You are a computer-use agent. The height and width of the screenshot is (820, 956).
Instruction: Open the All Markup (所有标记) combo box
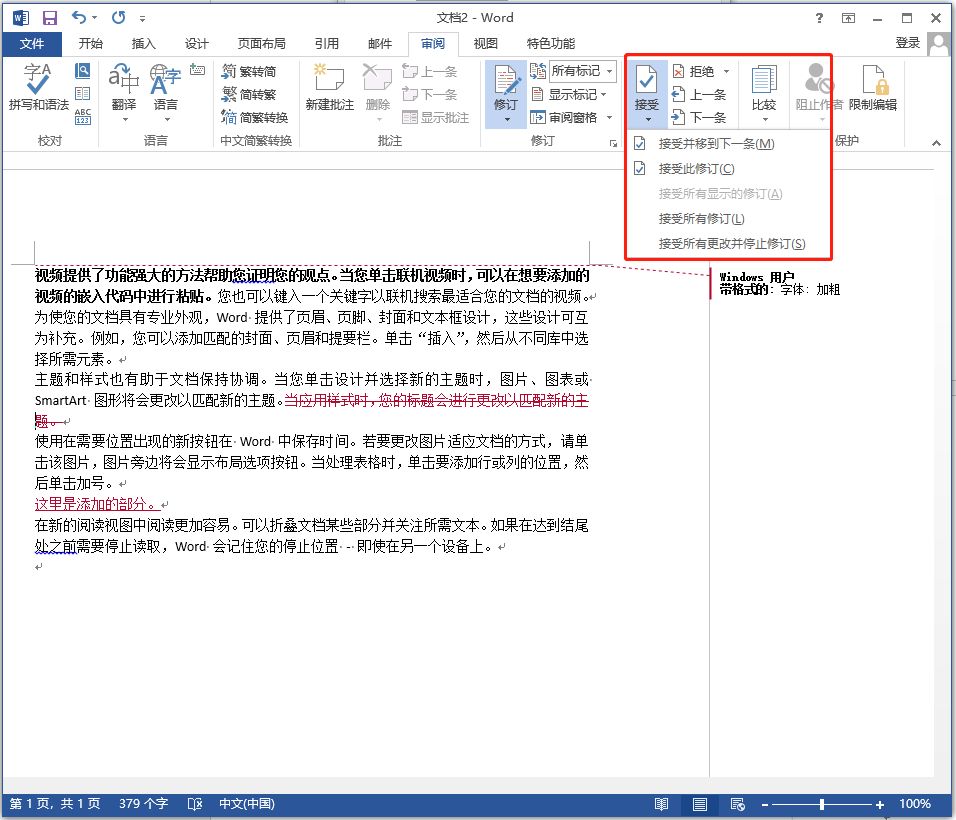[x=582, y=71]
